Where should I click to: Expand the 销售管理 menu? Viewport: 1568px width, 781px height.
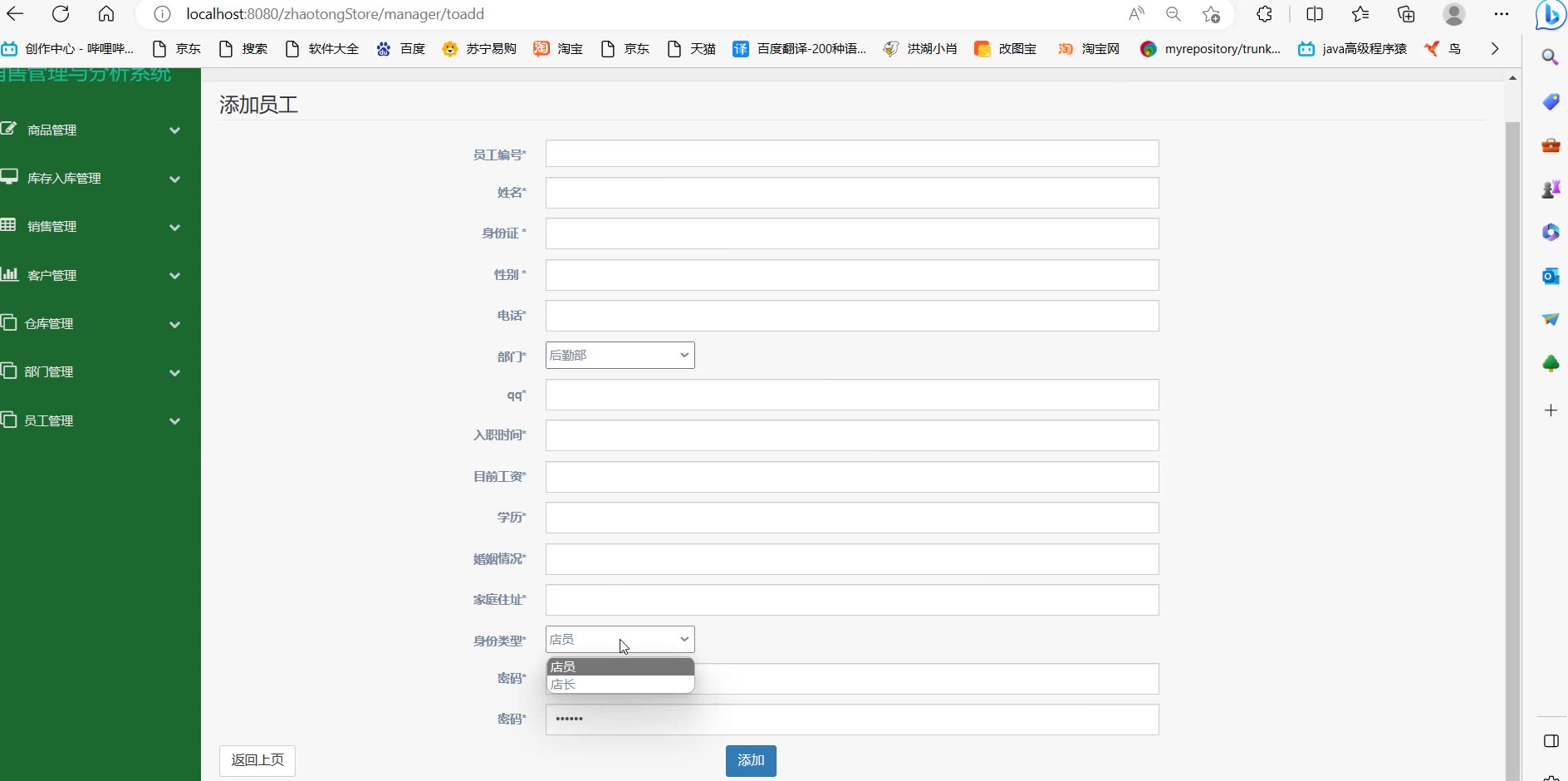pyautogui.click(x=91, y=227)
